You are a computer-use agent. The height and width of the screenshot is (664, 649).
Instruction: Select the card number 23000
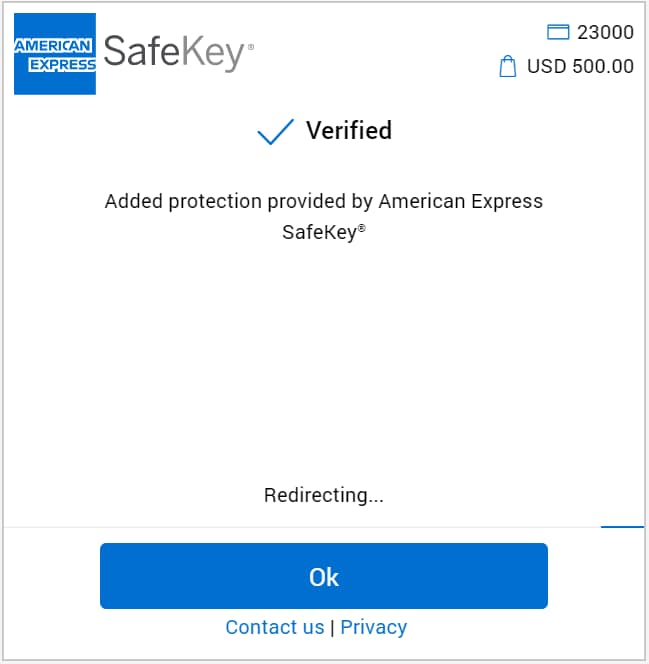pyautogui.click(x=605, y=32)
